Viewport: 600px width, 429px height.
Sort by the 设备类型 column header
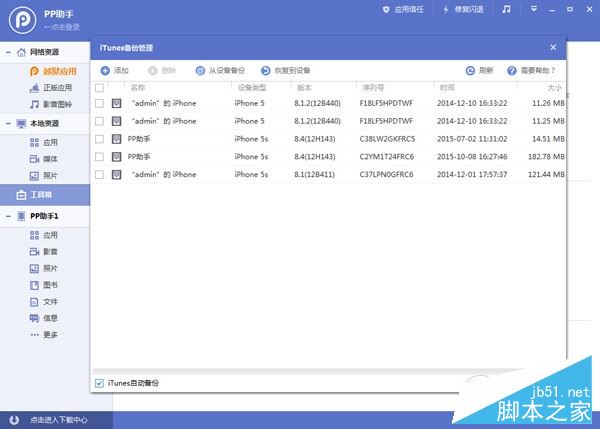point(252,88)
